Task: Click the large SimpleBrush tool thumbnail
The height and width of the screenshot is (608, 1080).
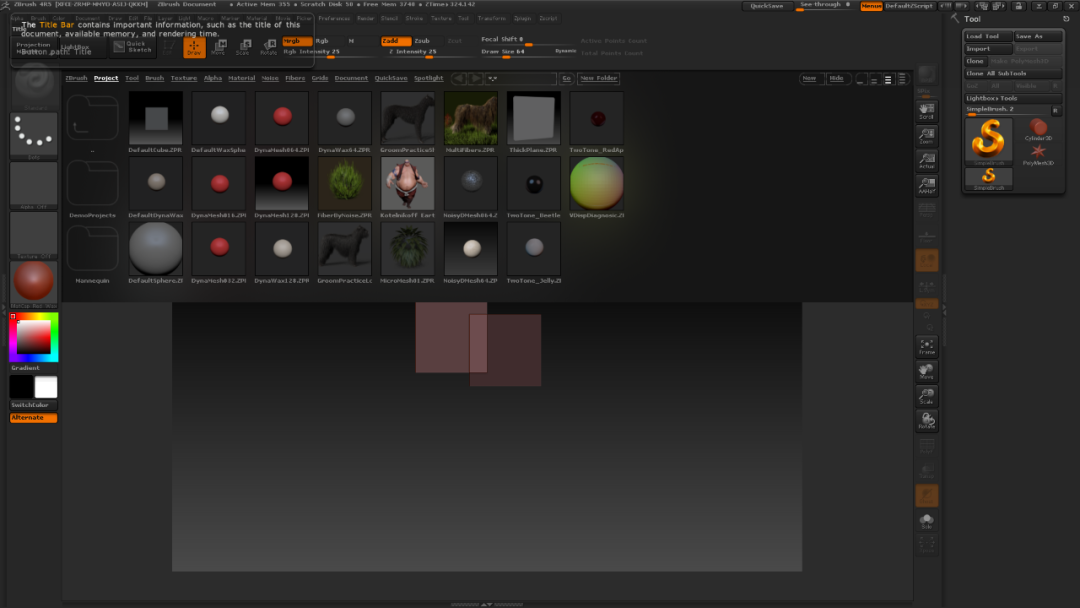Action: pyautogui.click(x=988, y=141)
